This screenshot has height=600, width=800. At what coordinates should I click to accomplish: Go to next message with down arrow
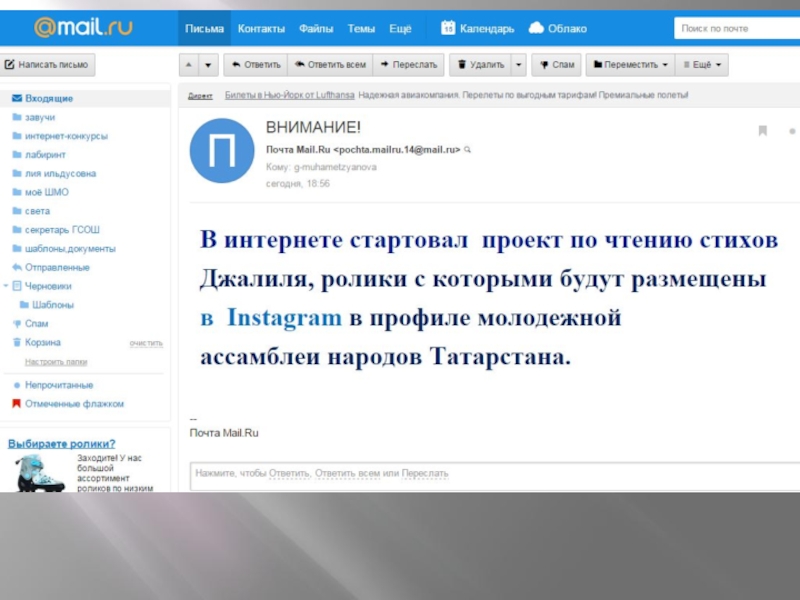(208, 65)
